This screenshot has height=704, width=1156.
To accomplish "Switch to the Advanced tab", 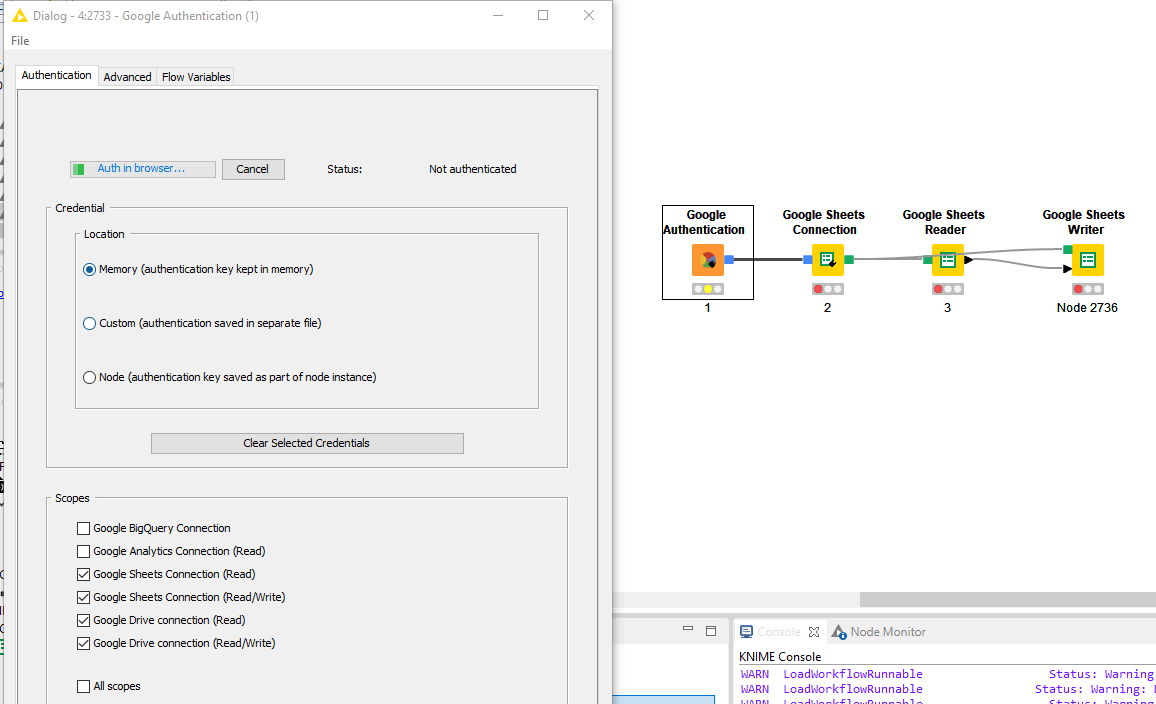I will click(128, 77).
